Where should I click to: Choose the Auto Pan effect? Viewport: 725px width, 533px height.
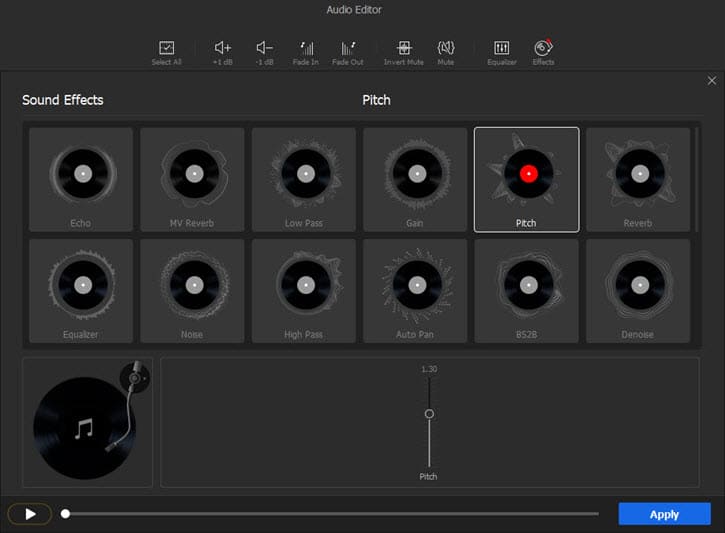[415, 291]
